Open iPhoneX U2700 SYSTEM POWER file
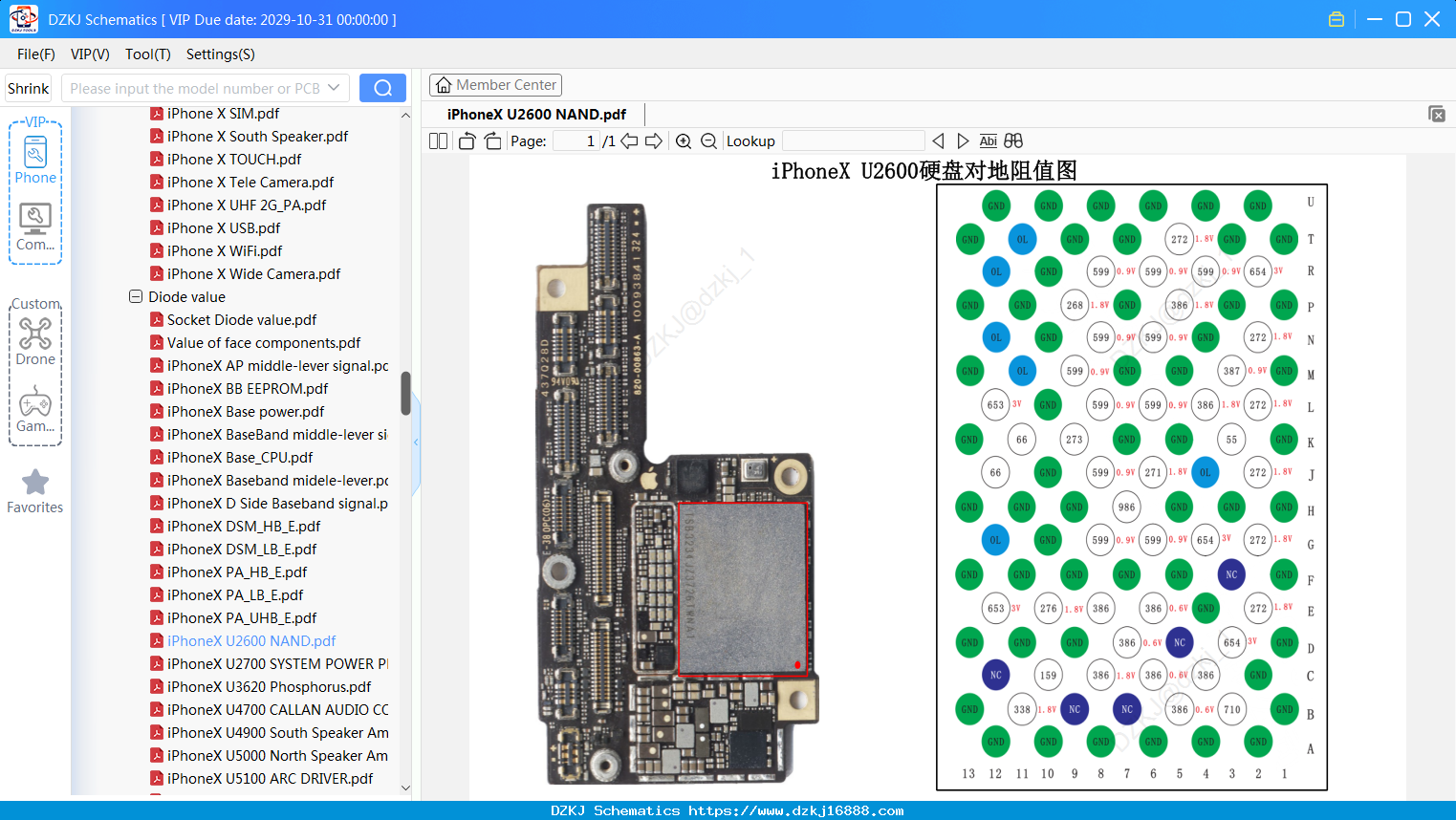The height and width of the screenshot is (820, 1456). [x=277, y=664]
